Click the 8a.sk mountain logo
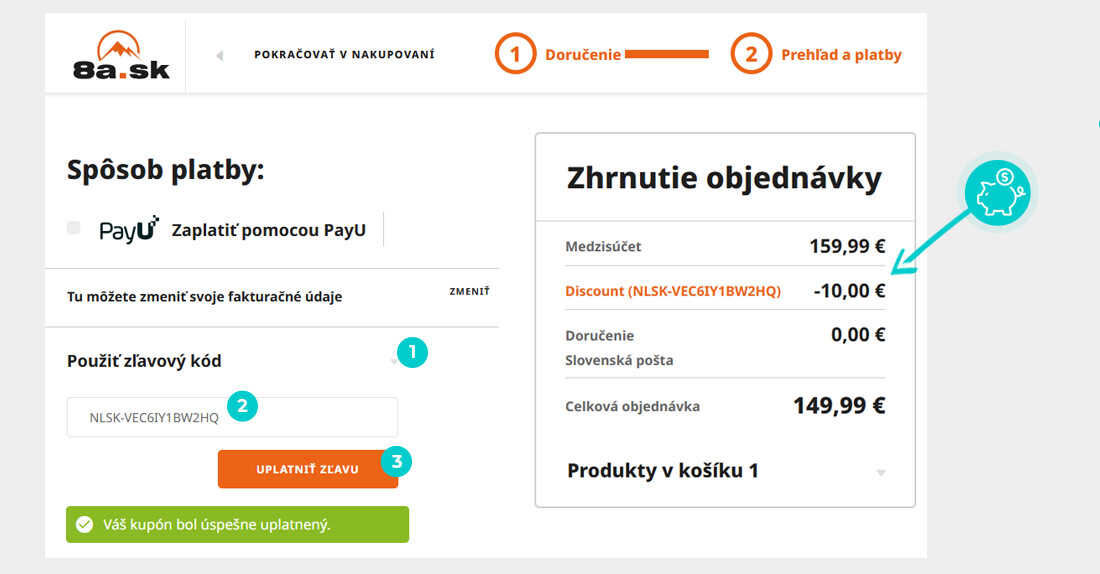This screenshot has height=574, width=1100. [121, 55]
